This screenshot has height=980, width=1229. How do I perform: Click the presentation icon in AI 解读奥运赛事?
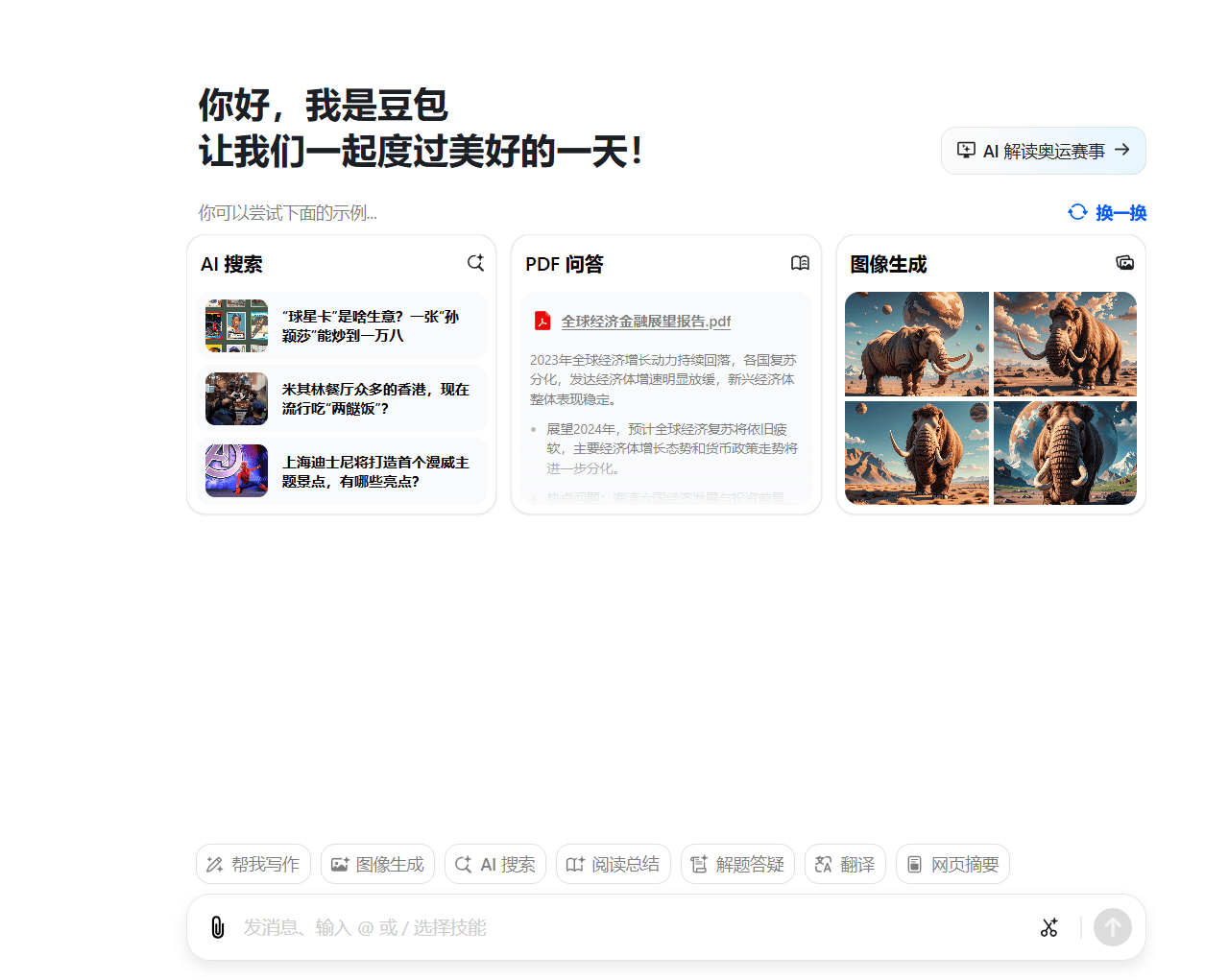966,151
